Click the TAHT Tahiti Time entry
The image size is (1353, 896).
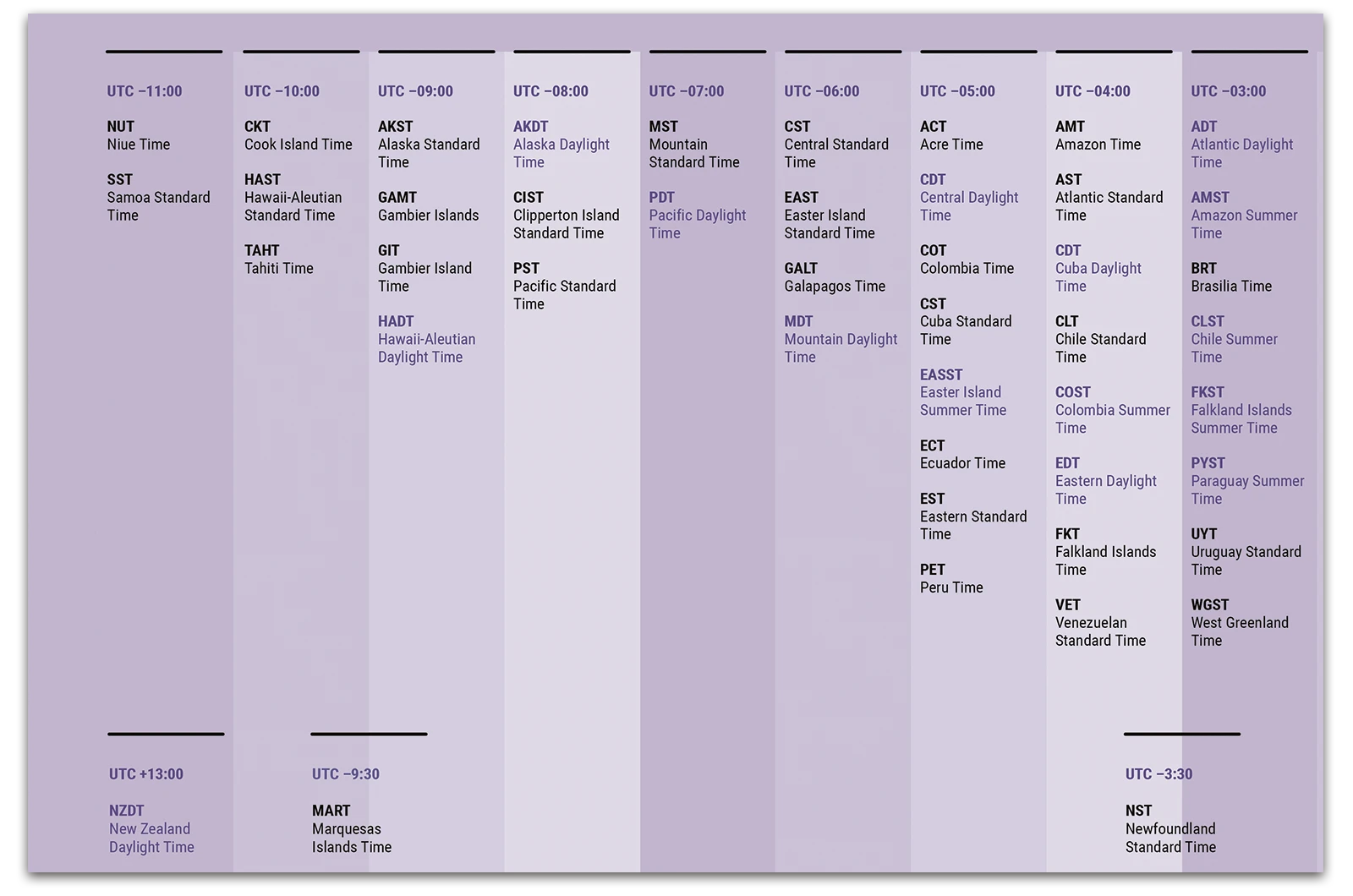tap(279, 260)
